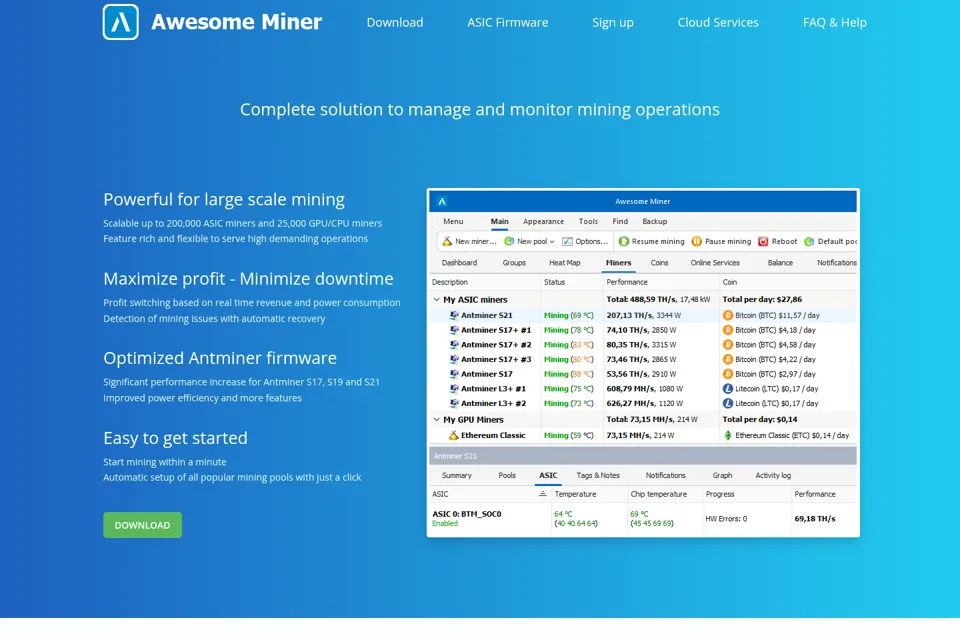Viewport: 960px width, 640px height.
Task: Go to ASIC Firmware page
Action: coord(508,23)
